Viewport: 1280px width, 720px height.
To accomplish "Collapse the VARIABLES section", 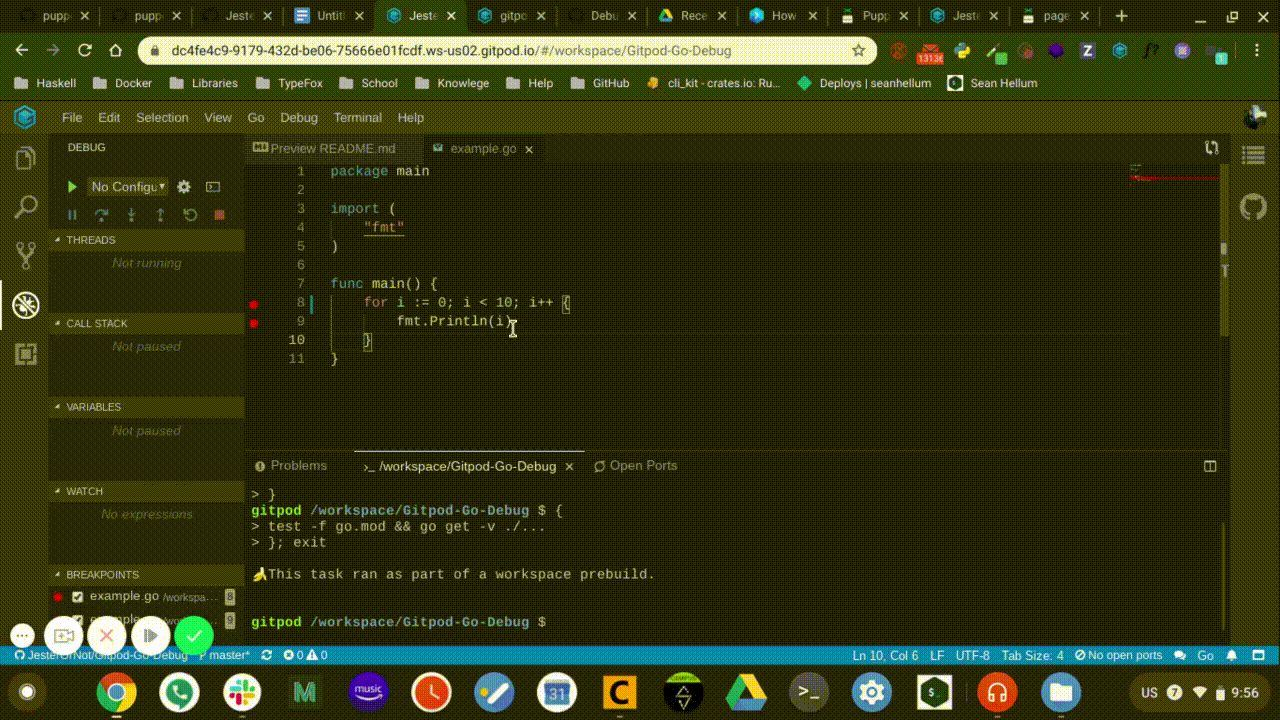I will click(x=93, y=407).
